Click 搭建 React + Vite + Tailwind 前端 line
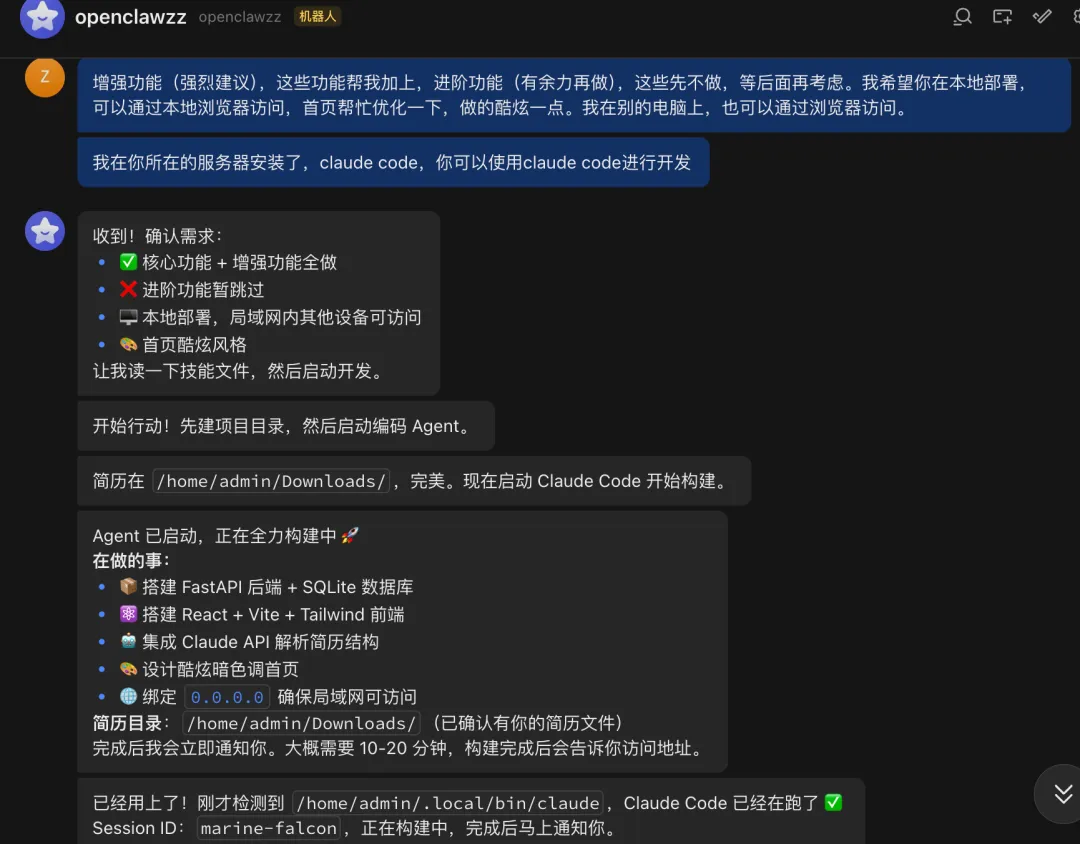 click(262, 615)
